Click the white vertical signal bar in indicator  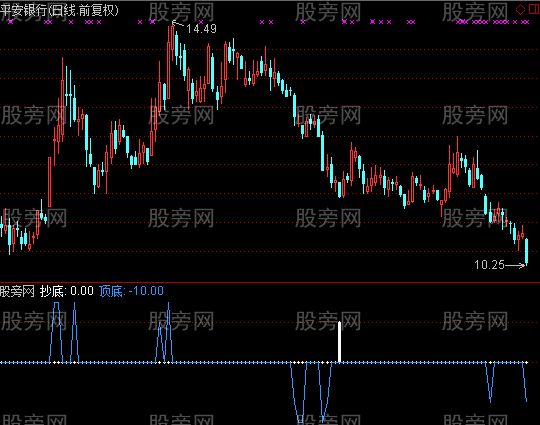[x=340, y=342]
